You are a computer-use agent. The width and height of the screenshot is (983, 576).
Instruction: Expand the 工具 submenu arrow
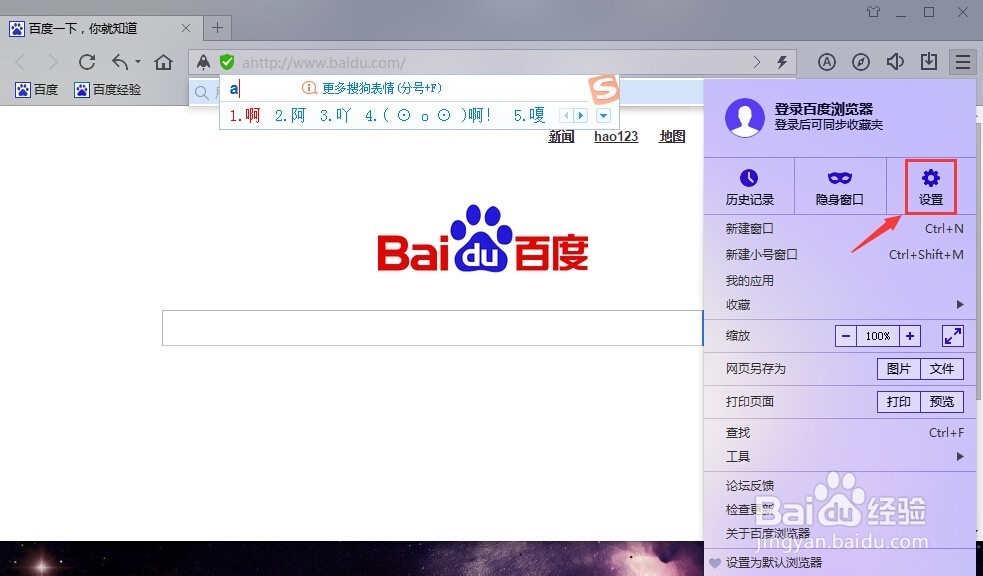(x=960, y=457)
